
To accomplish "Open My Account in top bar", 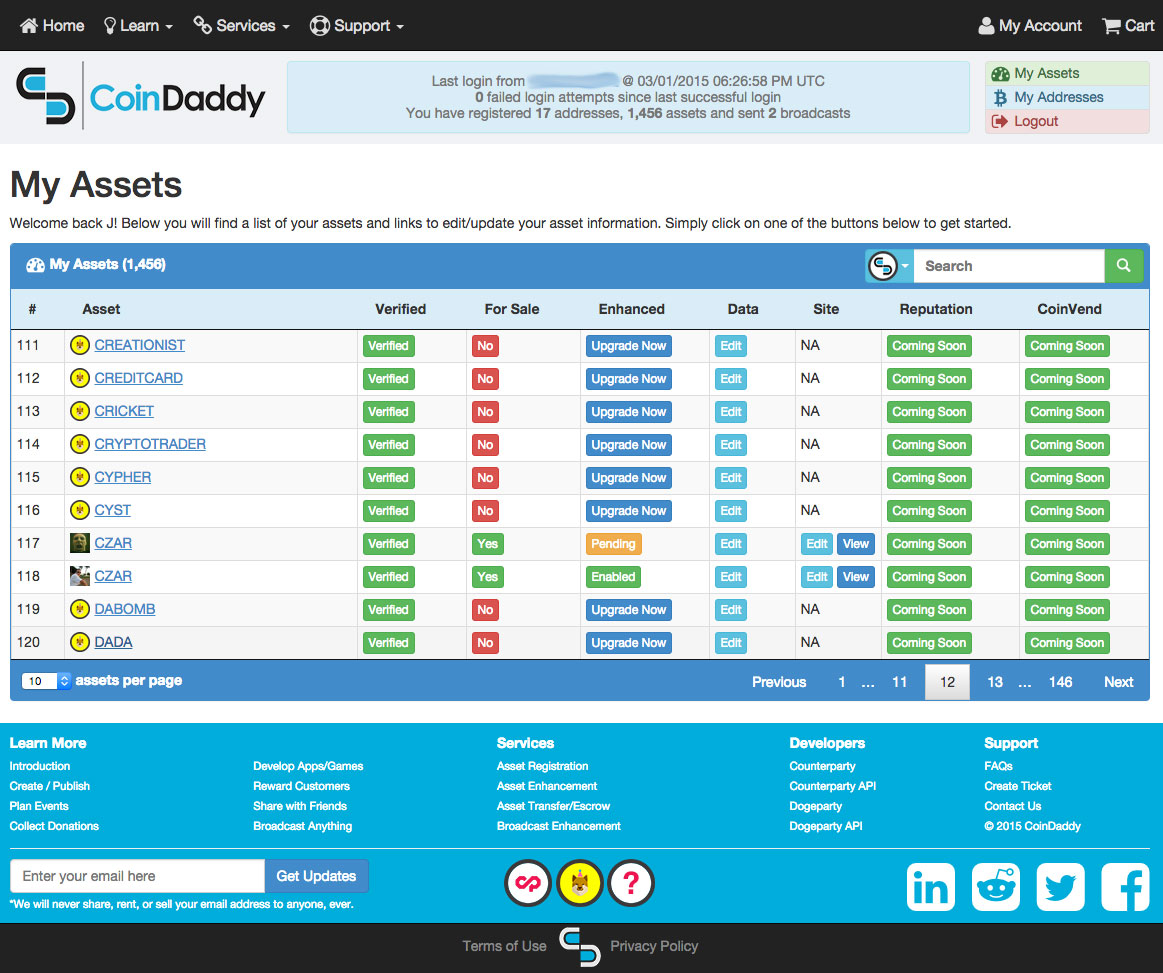I will [1029, 26].
